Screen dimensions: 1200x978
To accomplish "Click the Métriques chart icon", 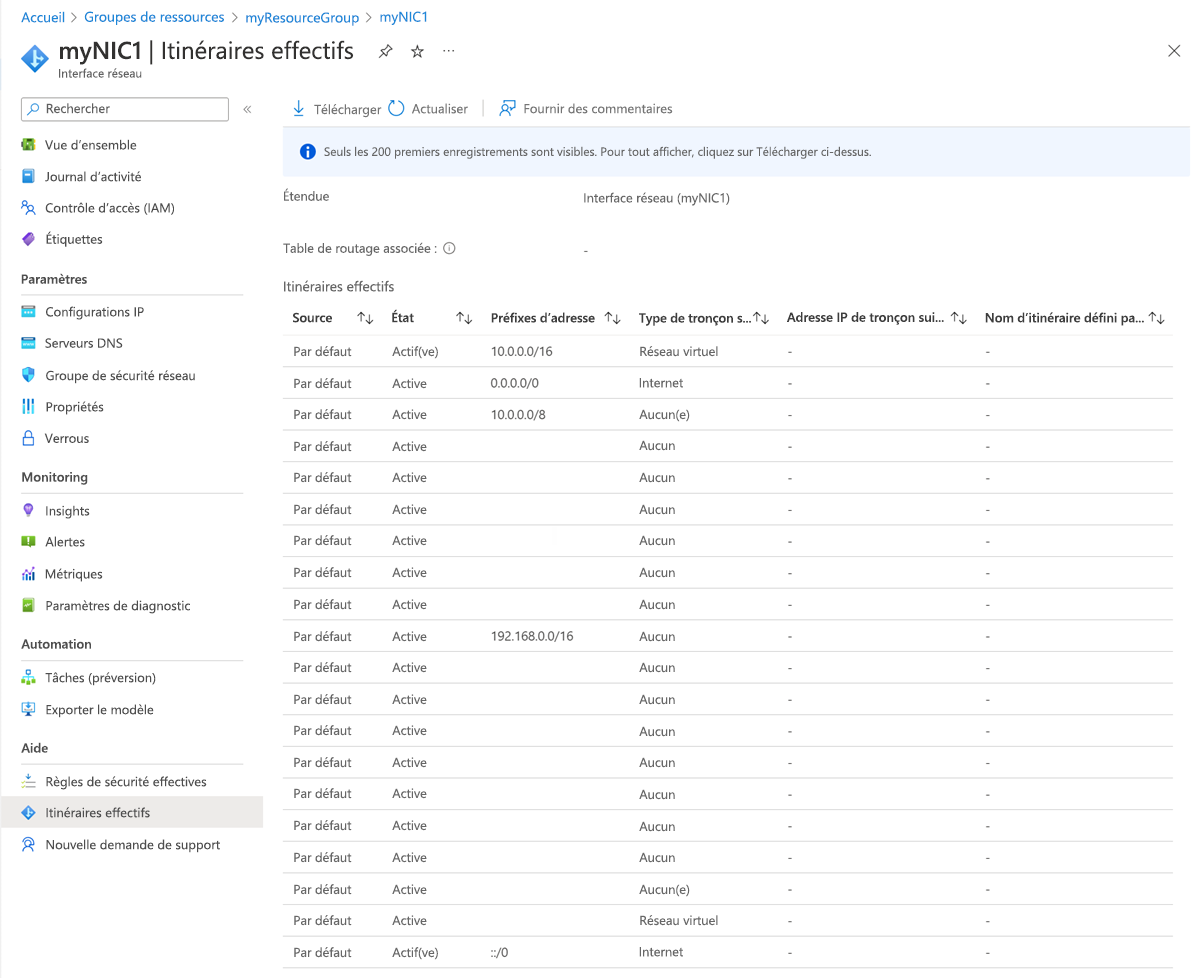I will [28, 574].
